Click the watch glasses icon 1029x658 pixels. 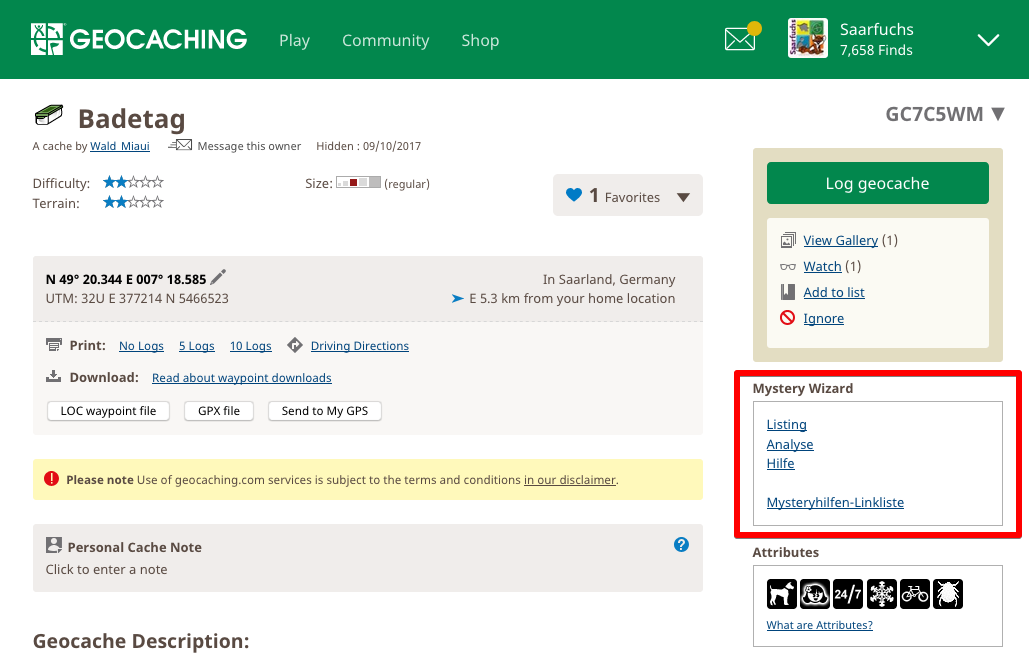788,266
